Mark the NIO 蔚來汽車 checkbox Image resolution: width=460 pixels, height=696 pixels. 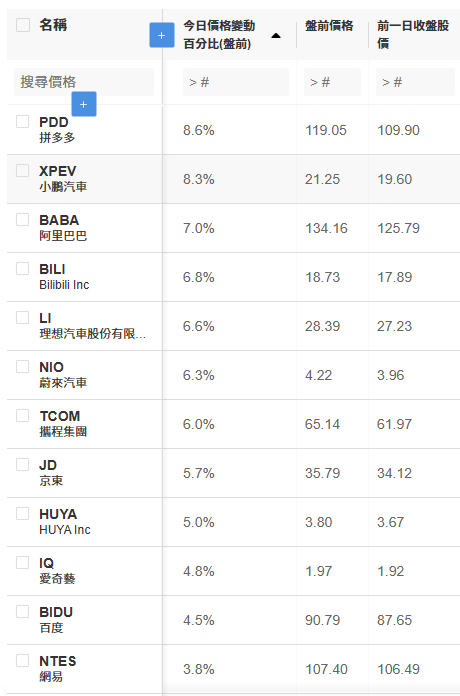tap(23, 367)
